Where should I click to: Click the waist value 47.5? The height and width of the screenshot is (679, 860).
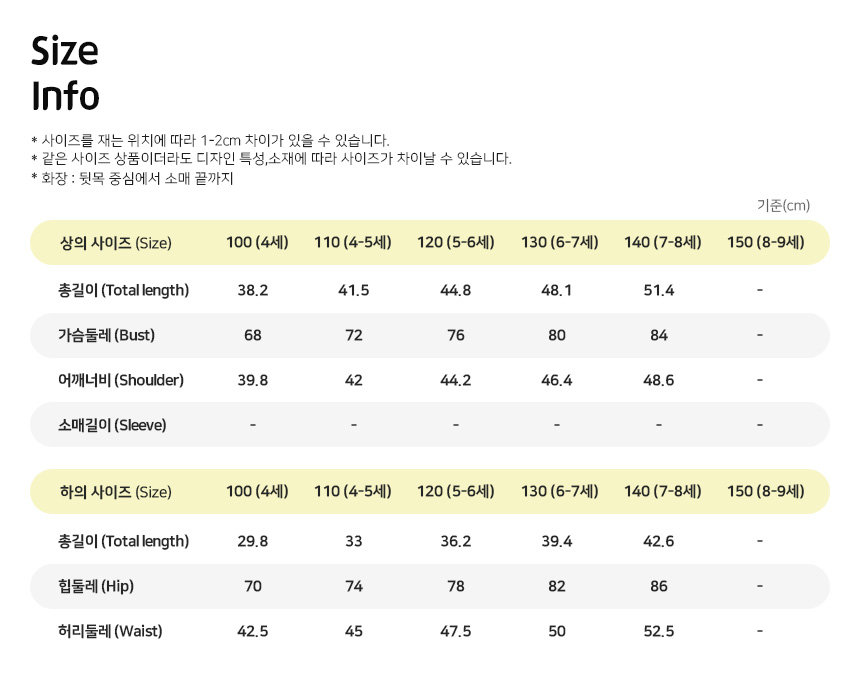point(456,632)
